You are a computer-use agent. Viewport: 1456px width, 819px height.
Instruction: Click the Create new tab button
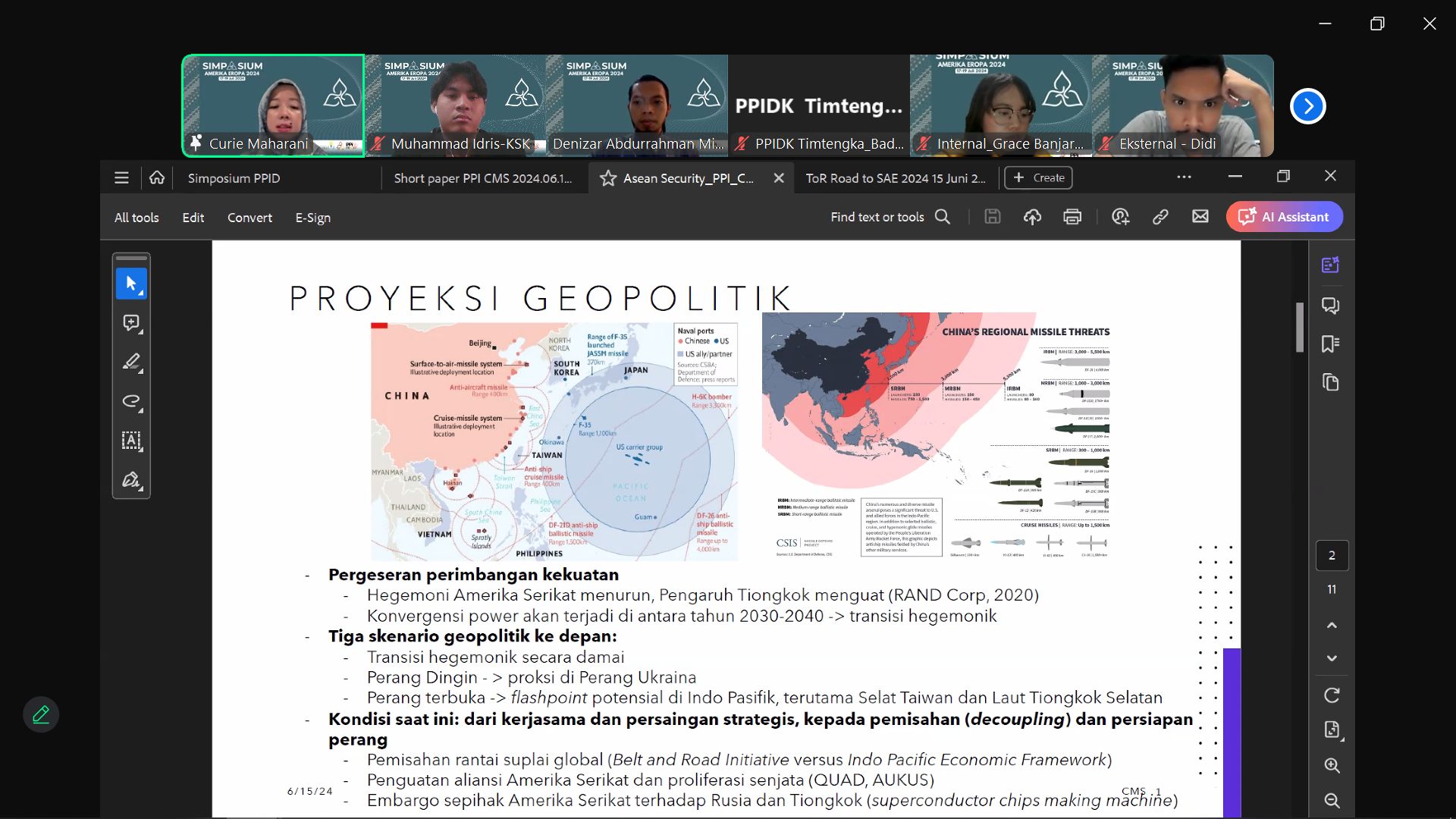point(1038,177)
